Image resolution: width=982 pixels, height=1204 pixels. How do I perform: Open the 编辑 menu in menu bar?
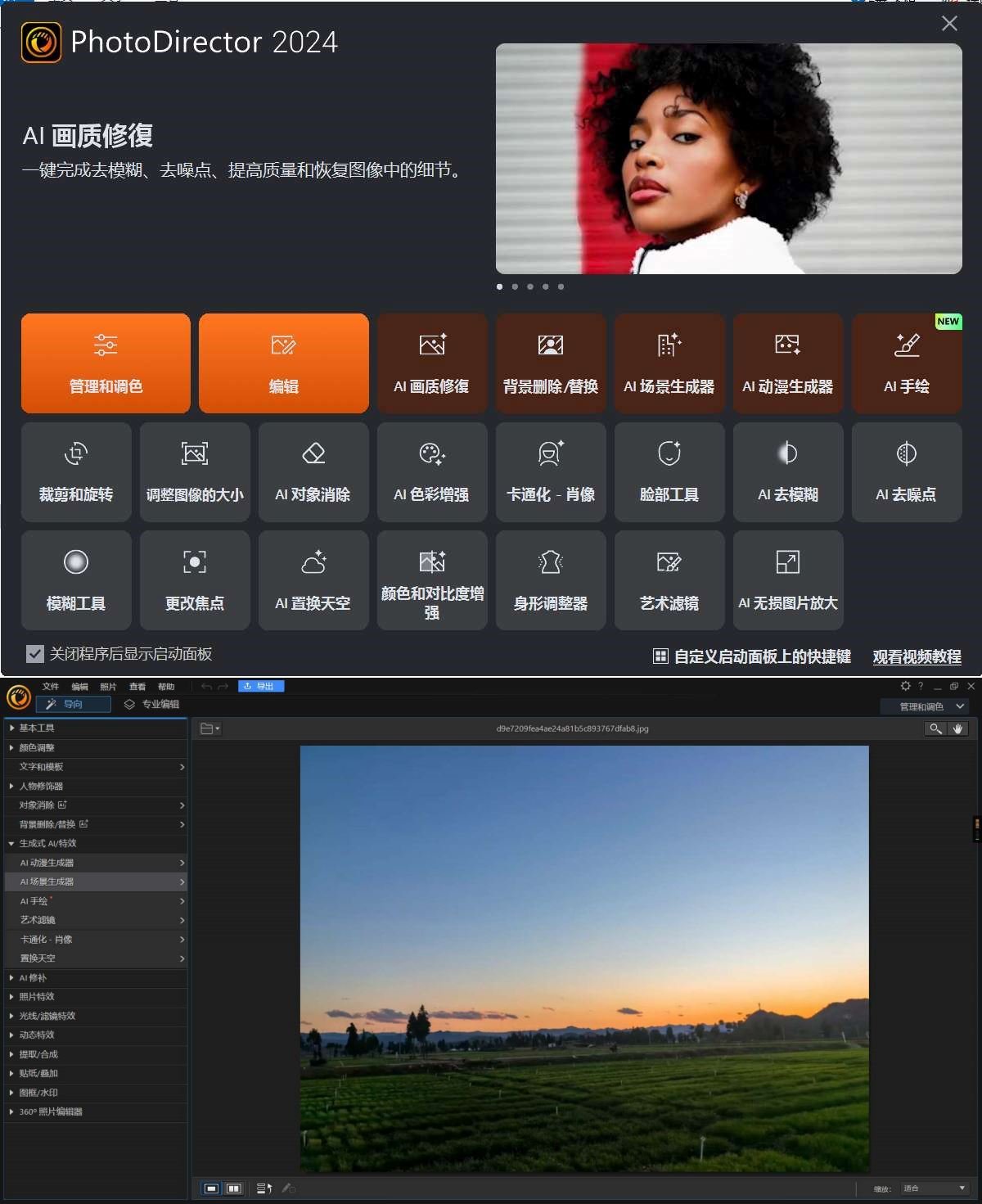(x=79, y=687)
